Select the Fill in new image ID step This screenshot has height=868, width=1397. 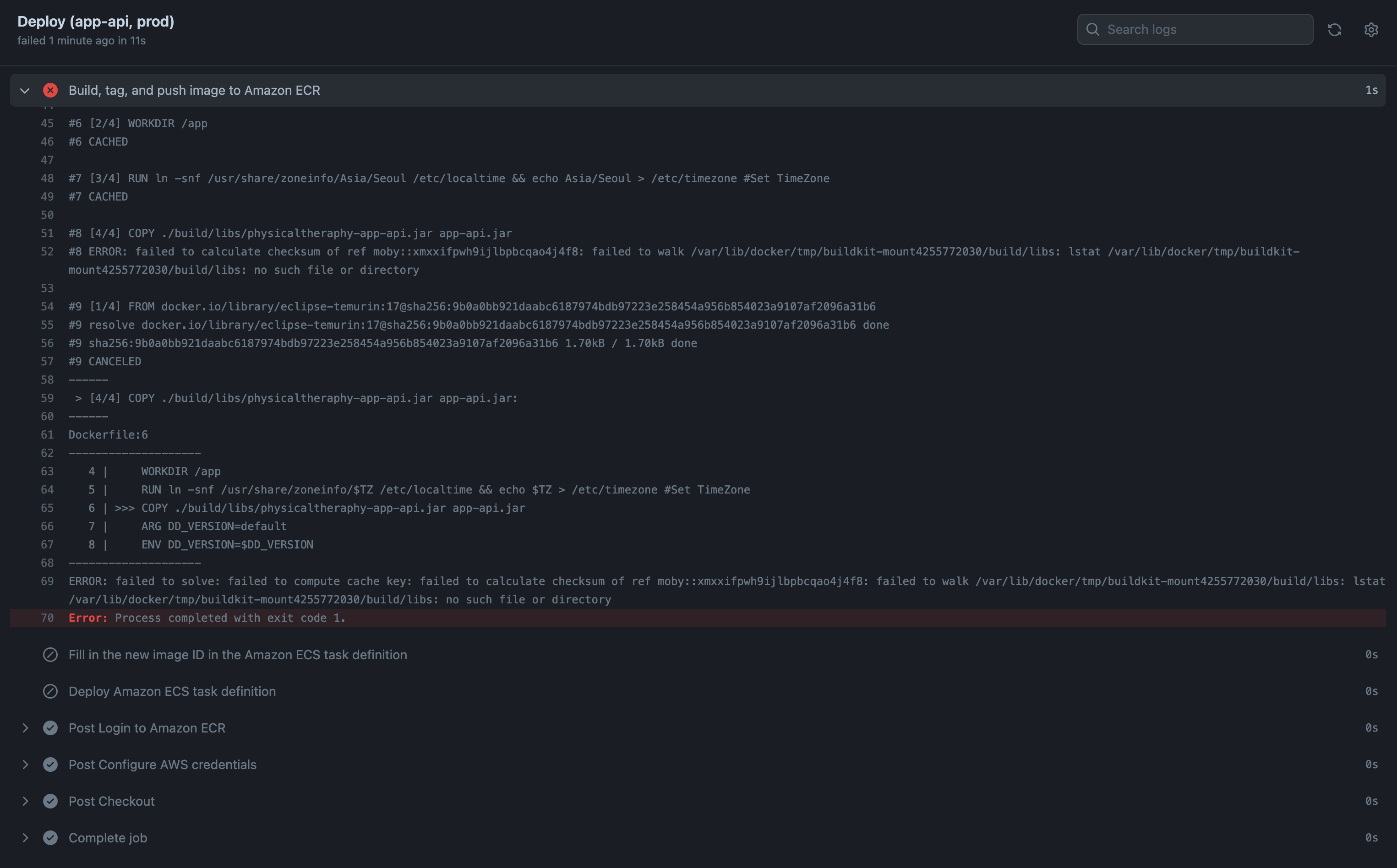(237, 655)
